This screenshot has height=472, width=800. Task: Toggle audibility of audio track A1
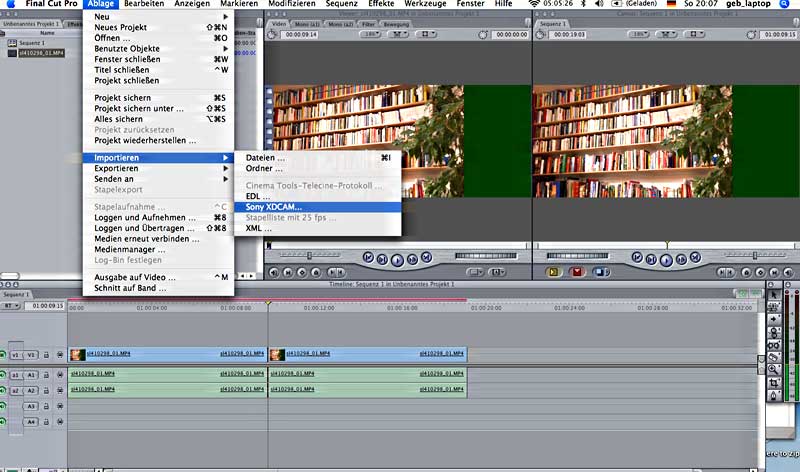(x=4, y=375)
